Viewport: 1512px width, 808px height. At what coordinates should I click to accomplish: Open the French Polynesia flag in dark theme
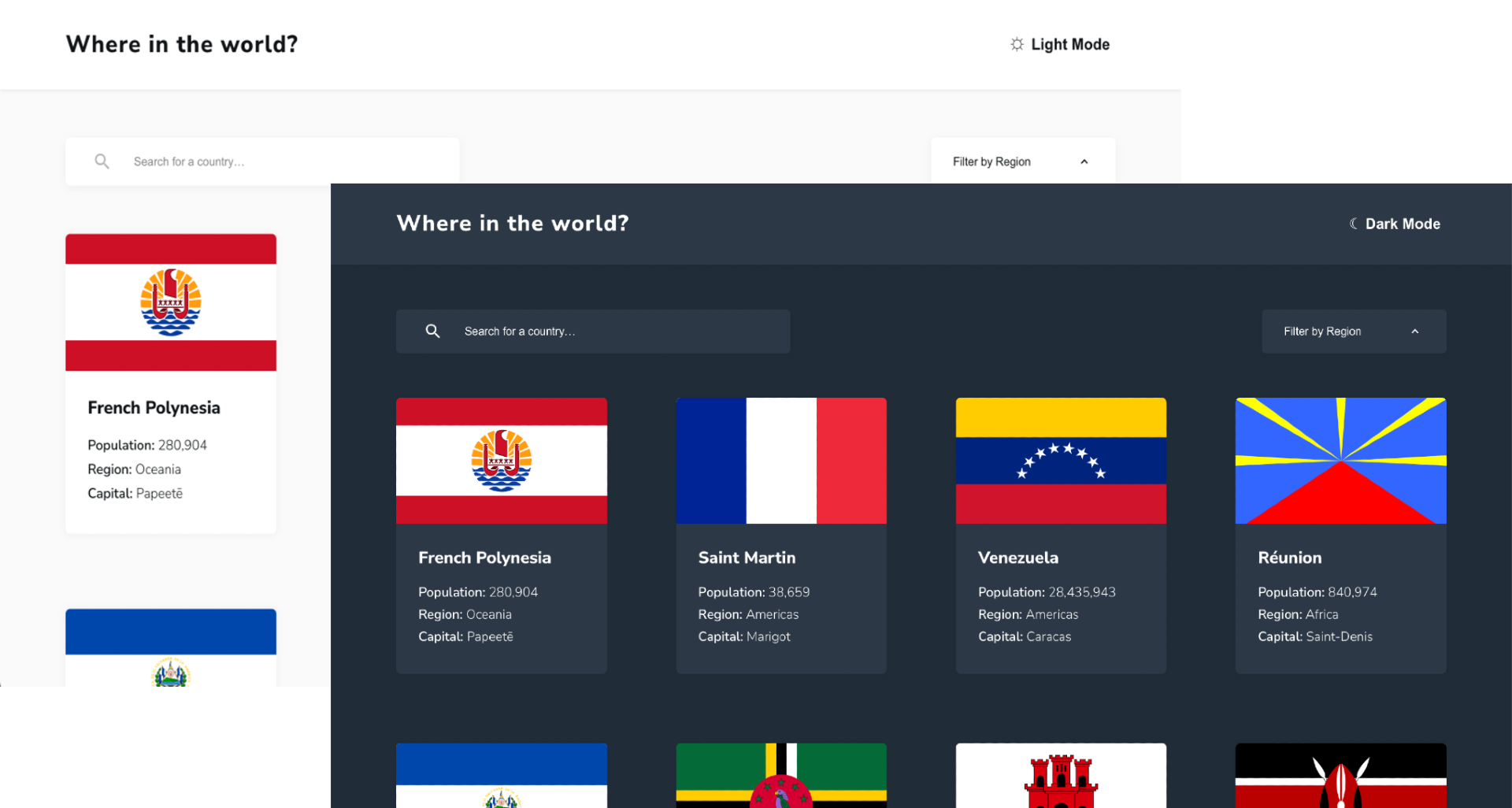point(502,461)
